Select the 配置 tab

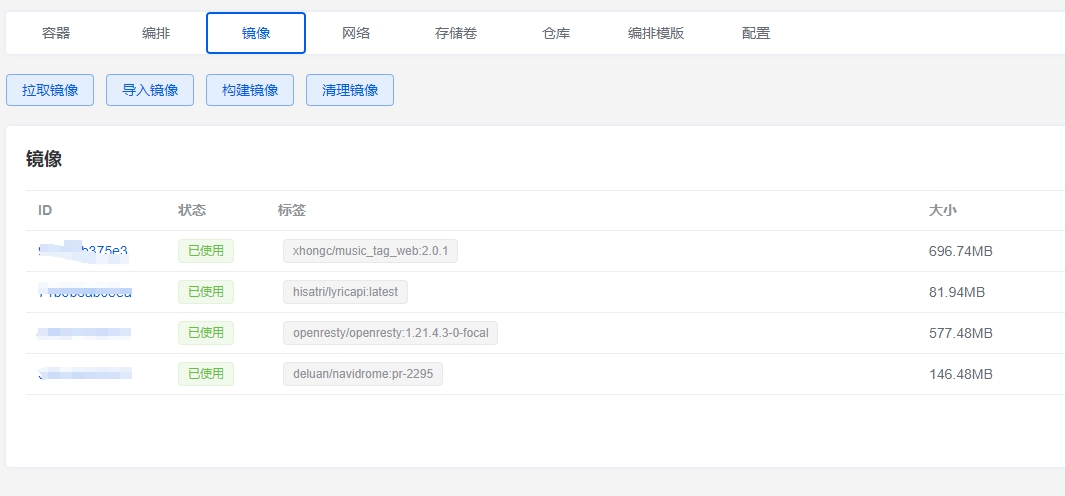point(756,33)
